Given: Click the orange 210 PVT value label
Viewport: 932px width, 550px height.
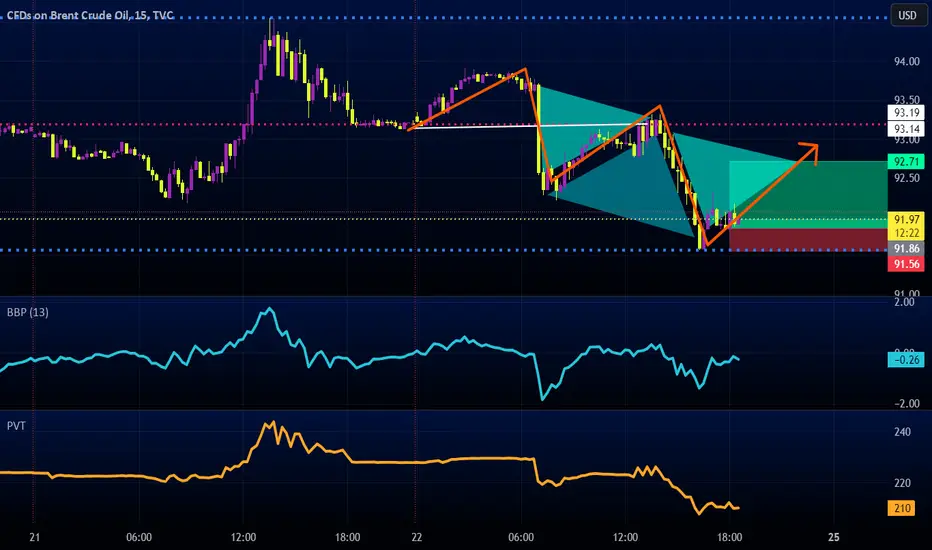Looking at the screenshot, I should coord(902,508).
